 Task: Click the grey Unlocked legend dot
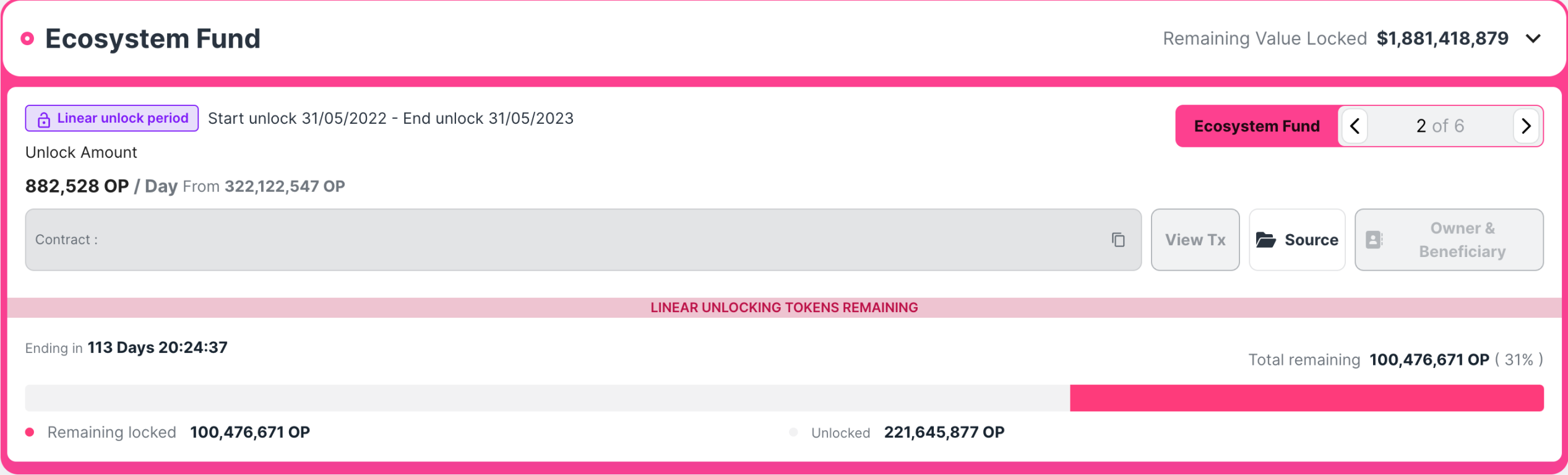793,432
